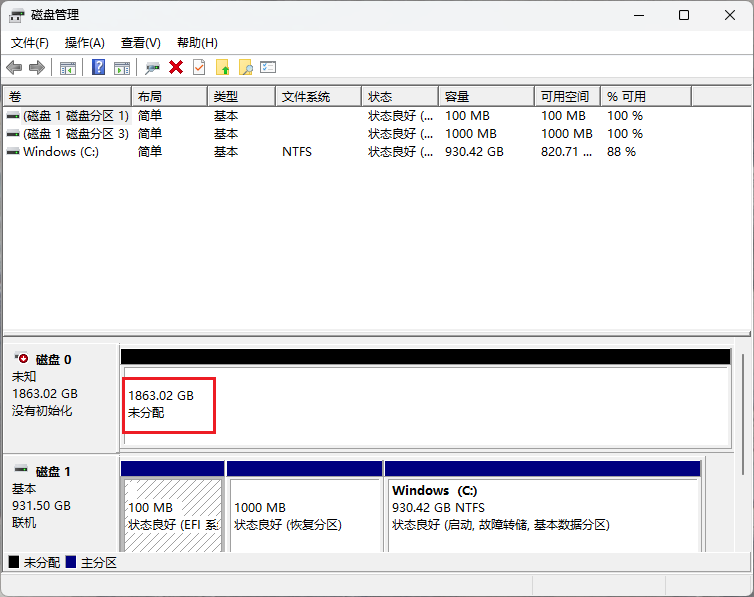The image size is (754, 597).
Task: Sort by the % 可用 column header
Action: click(x=646, y=97)
